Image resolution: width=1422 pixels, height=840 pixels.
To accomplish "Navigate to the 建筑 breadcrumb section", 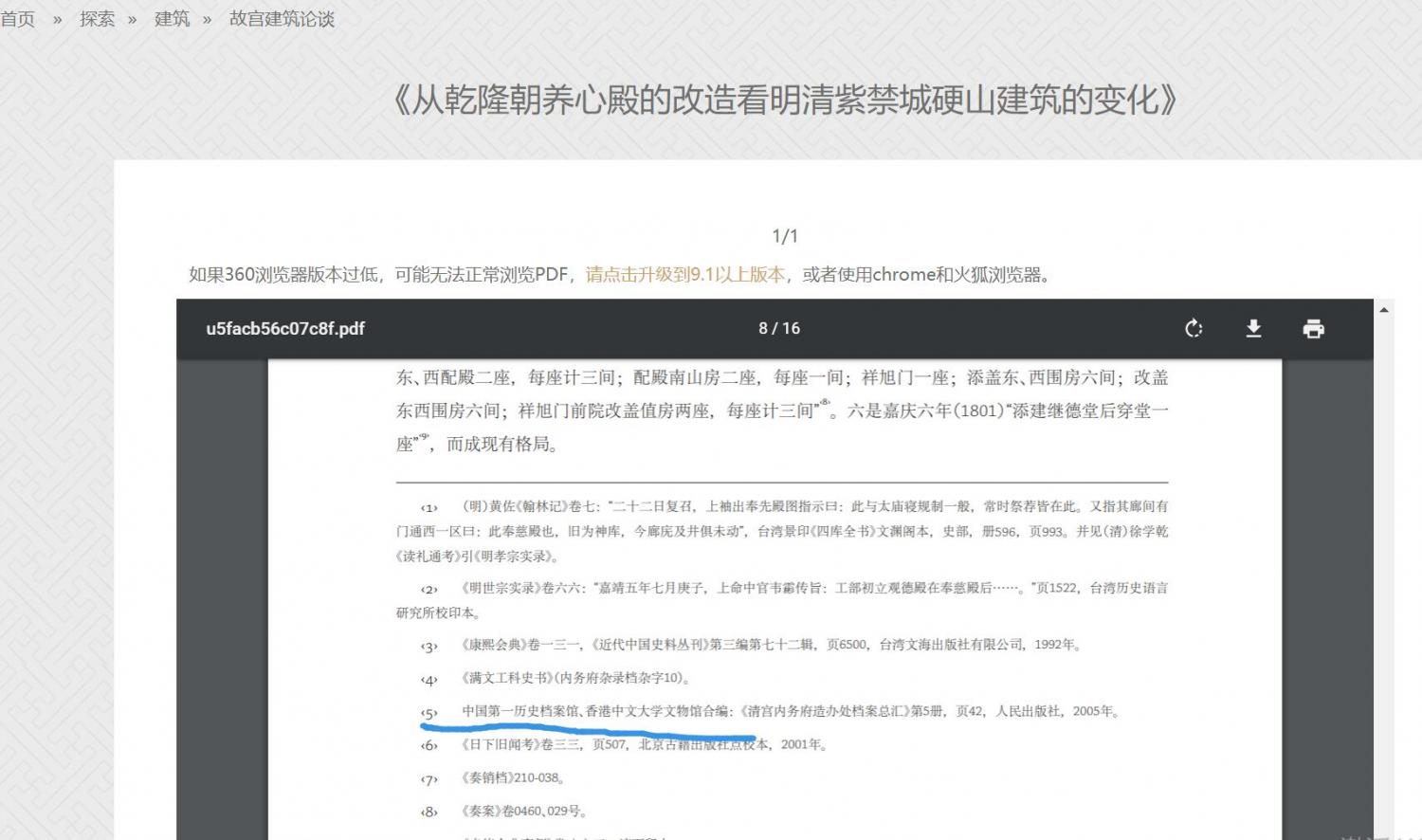I will click(172, 19).
